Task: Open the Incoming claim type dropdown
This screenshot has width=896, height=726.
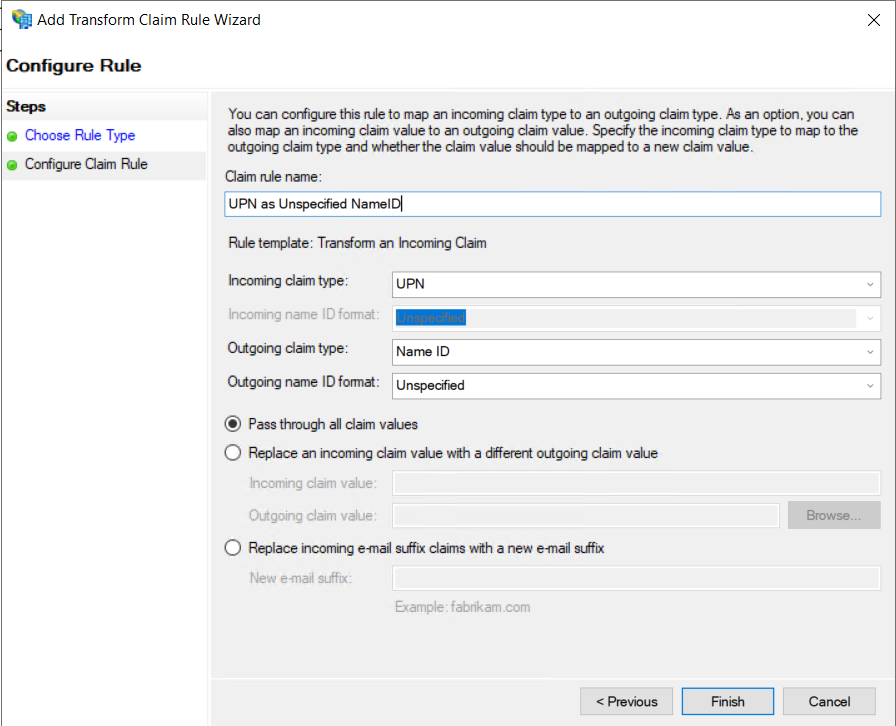Action: pos(637,285)
